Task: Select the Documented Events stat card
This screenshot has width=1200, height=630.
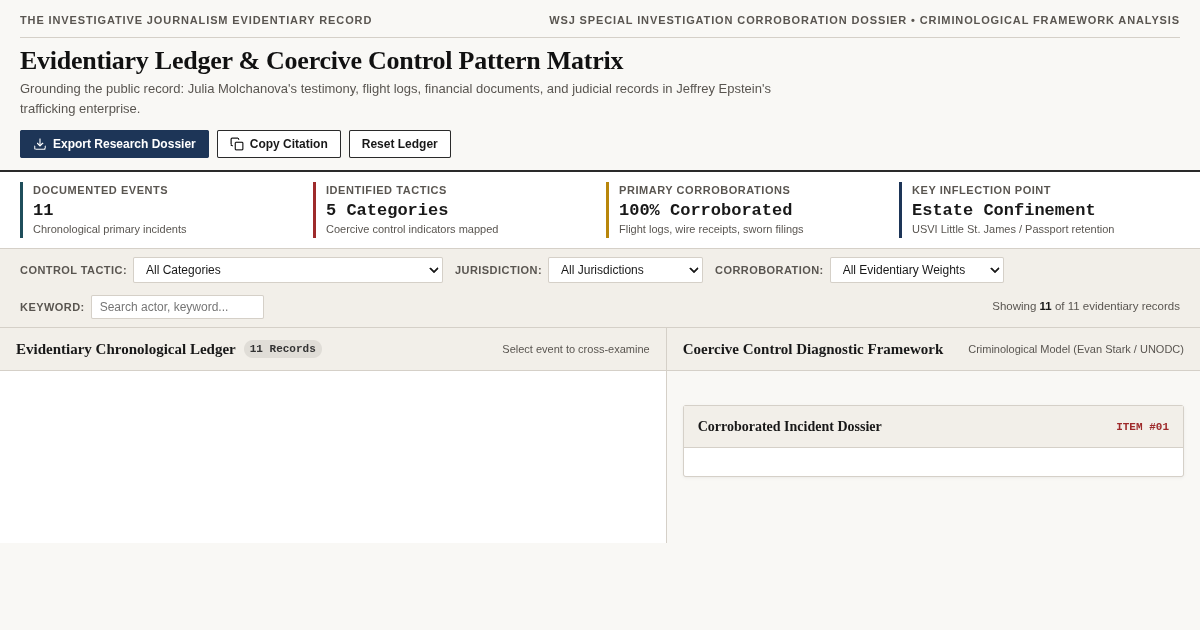Action: pos(158,210)
